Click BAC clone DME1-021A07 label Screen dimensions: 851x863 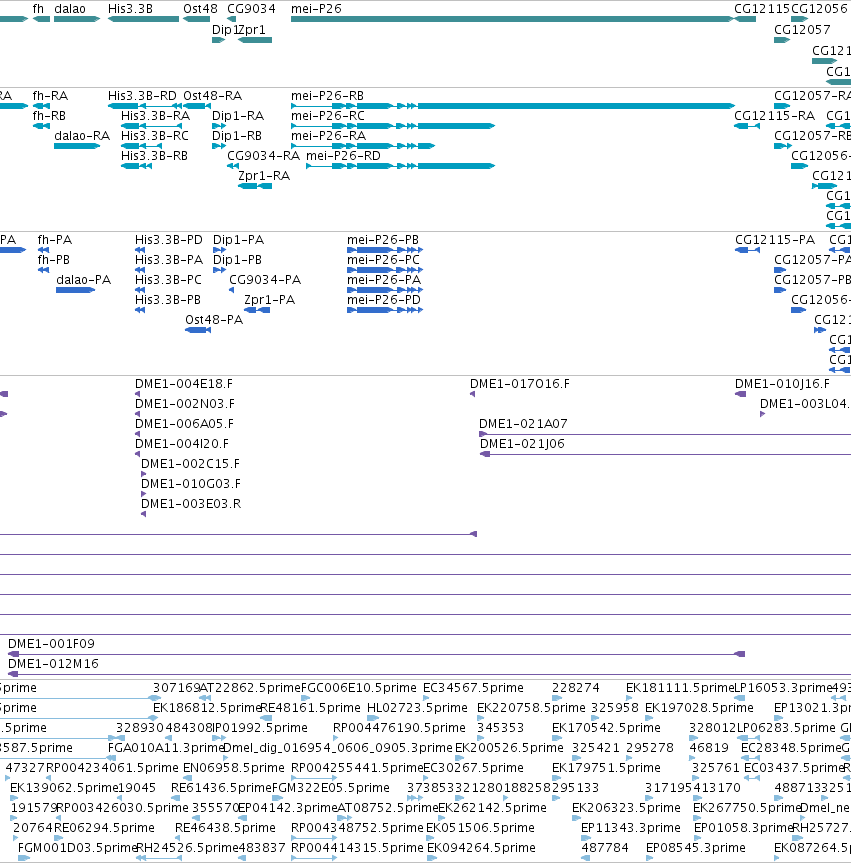point(523,424)
